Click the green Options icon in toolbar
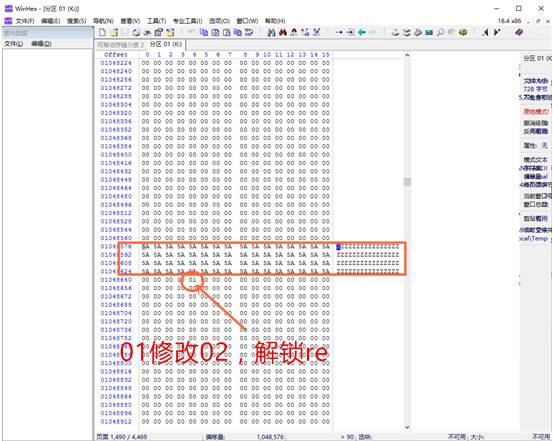 (x=463, y=32)
